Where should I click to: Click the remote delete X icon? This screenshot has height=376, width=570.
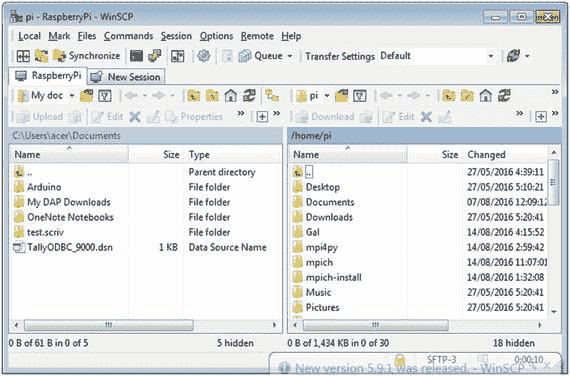(x=426, y=117)
